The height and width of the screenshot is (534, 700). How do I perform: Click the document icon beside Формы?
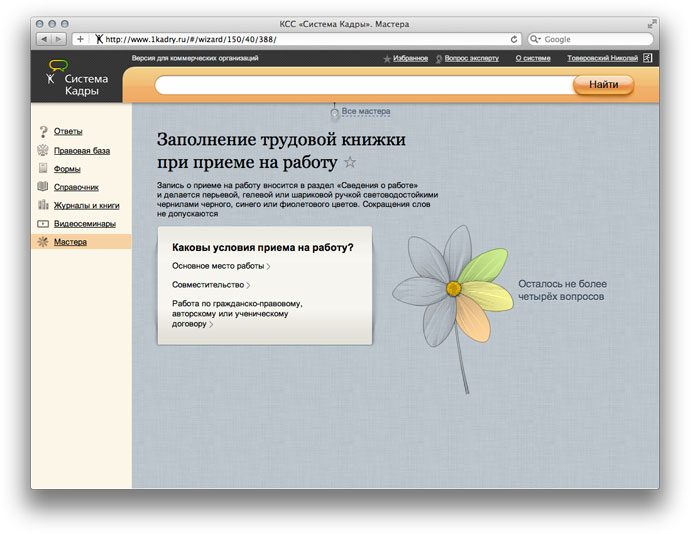[43, 169]
